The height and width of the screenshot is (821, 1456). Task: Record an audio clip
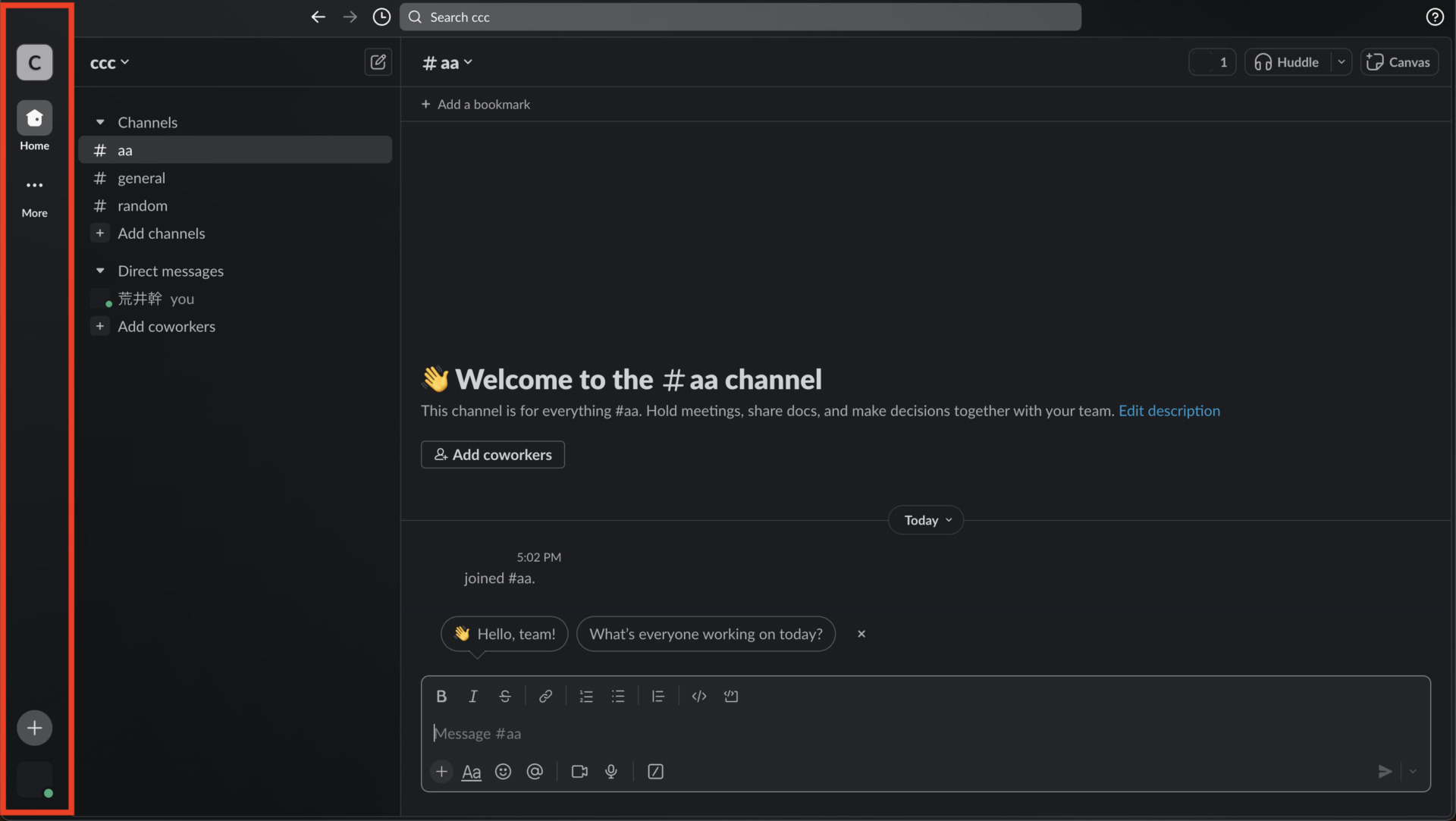(x=611, y=772)
